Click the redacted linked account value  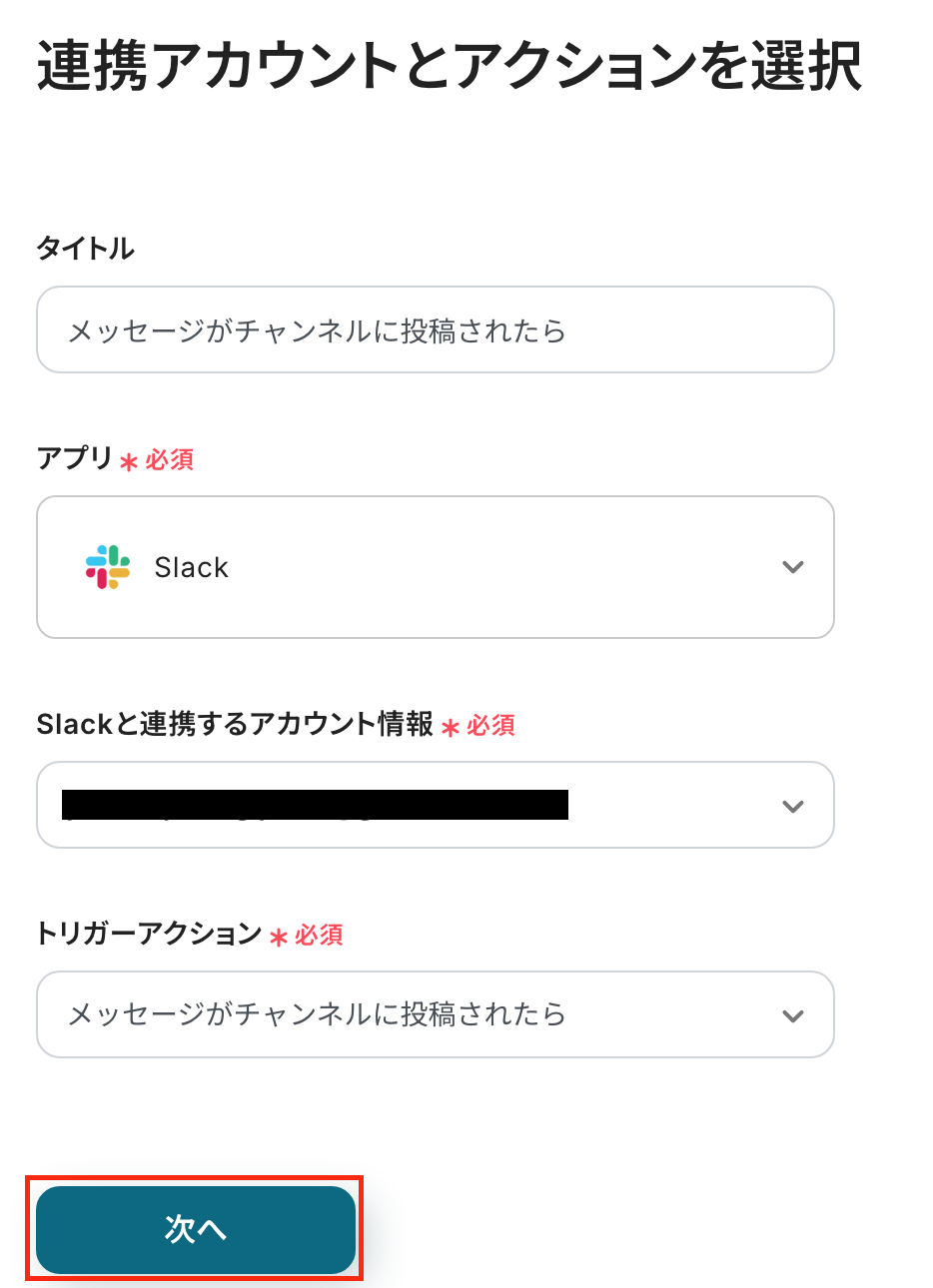[x=315, y=805]
